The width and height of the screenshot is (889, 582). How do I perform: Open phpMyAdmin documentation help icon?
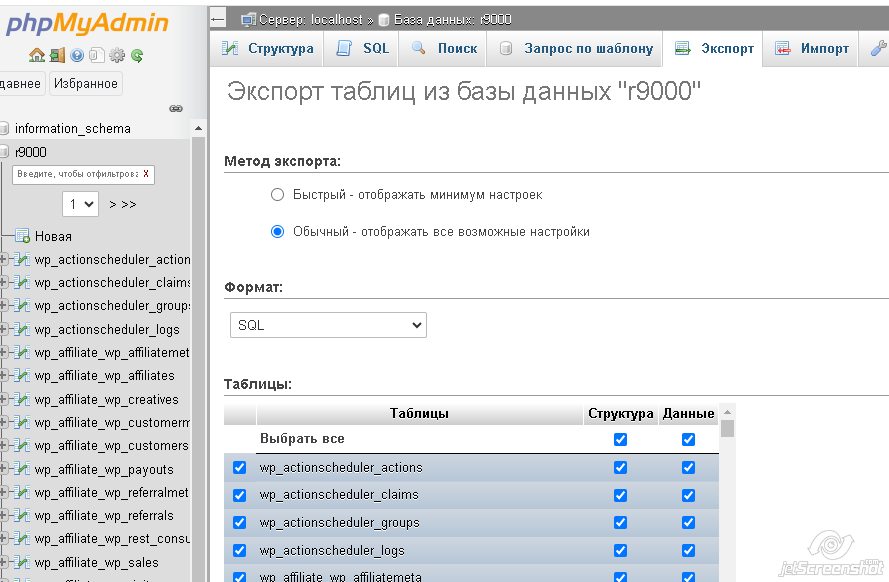[78, 56]
